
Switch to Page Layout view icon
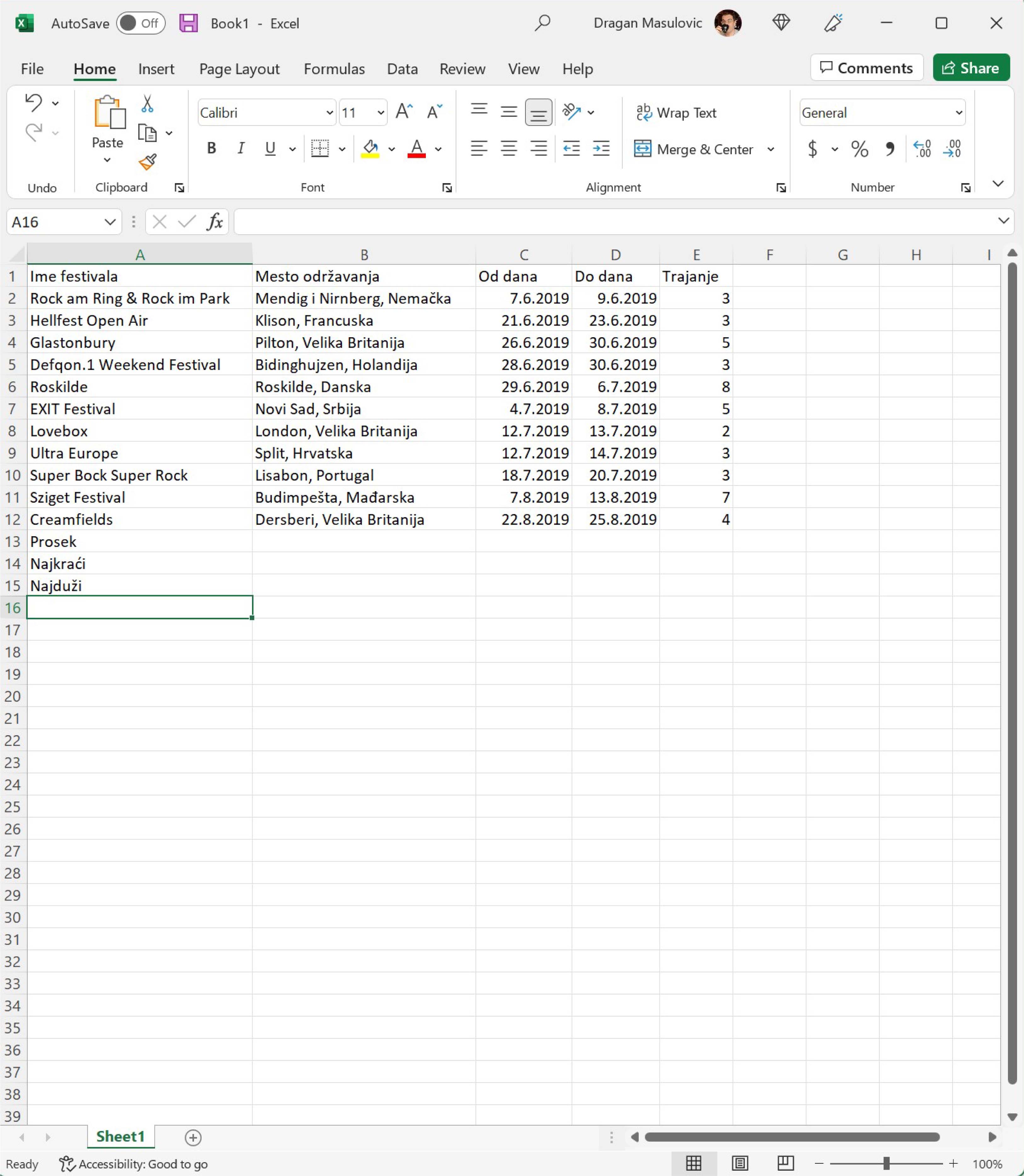coord(740,1163)
